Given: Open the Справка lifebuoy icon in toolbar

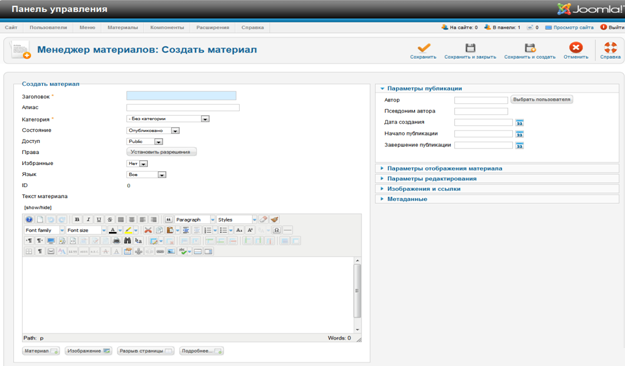Looking at the screenshot, I should 610,48.
